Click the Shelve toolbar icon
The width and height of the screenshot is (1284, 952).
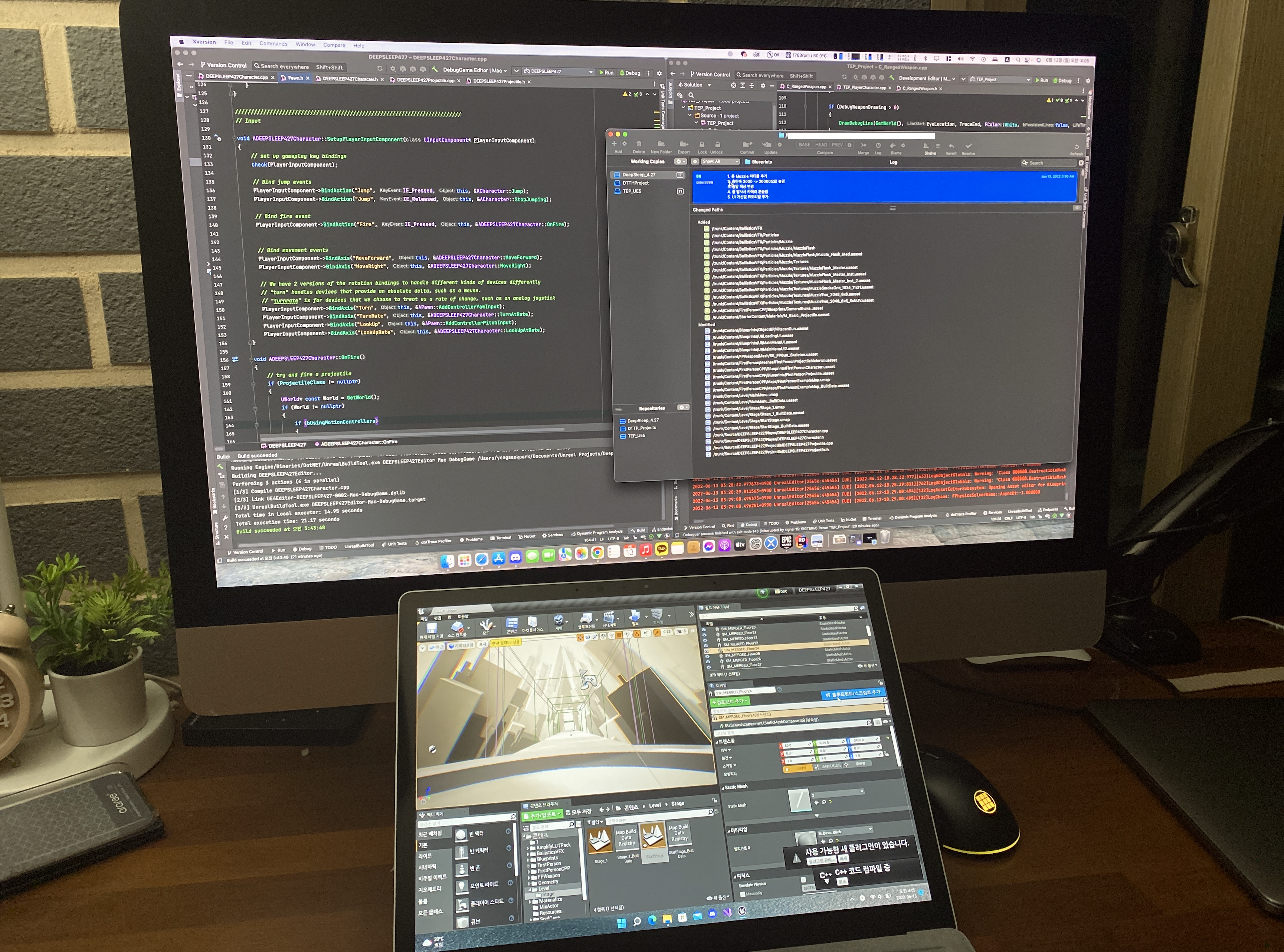click(927, 146)
